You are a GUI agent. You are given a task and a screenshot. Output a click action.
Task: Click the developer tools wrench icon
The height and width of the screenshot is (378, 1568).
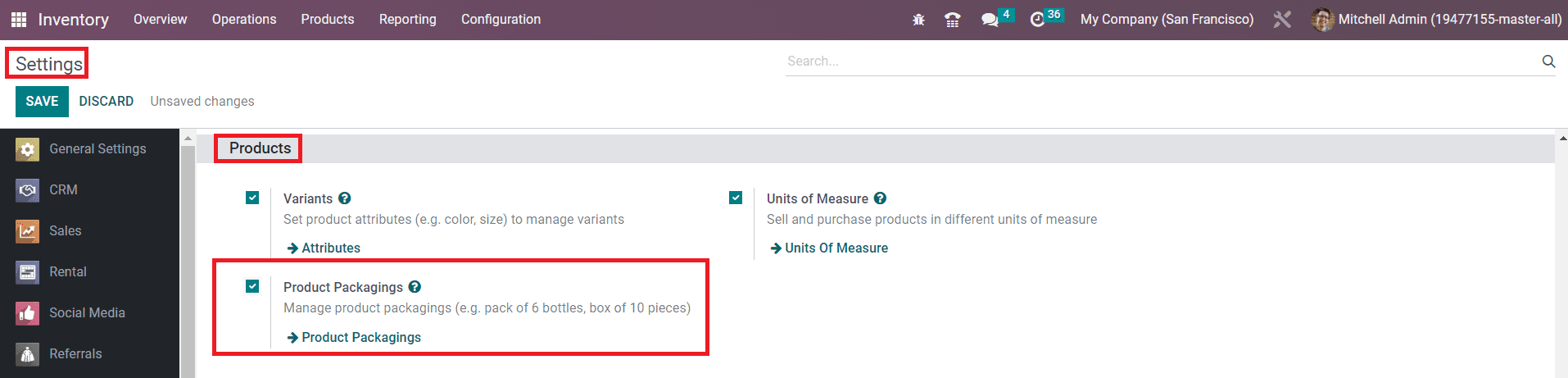1282,20
